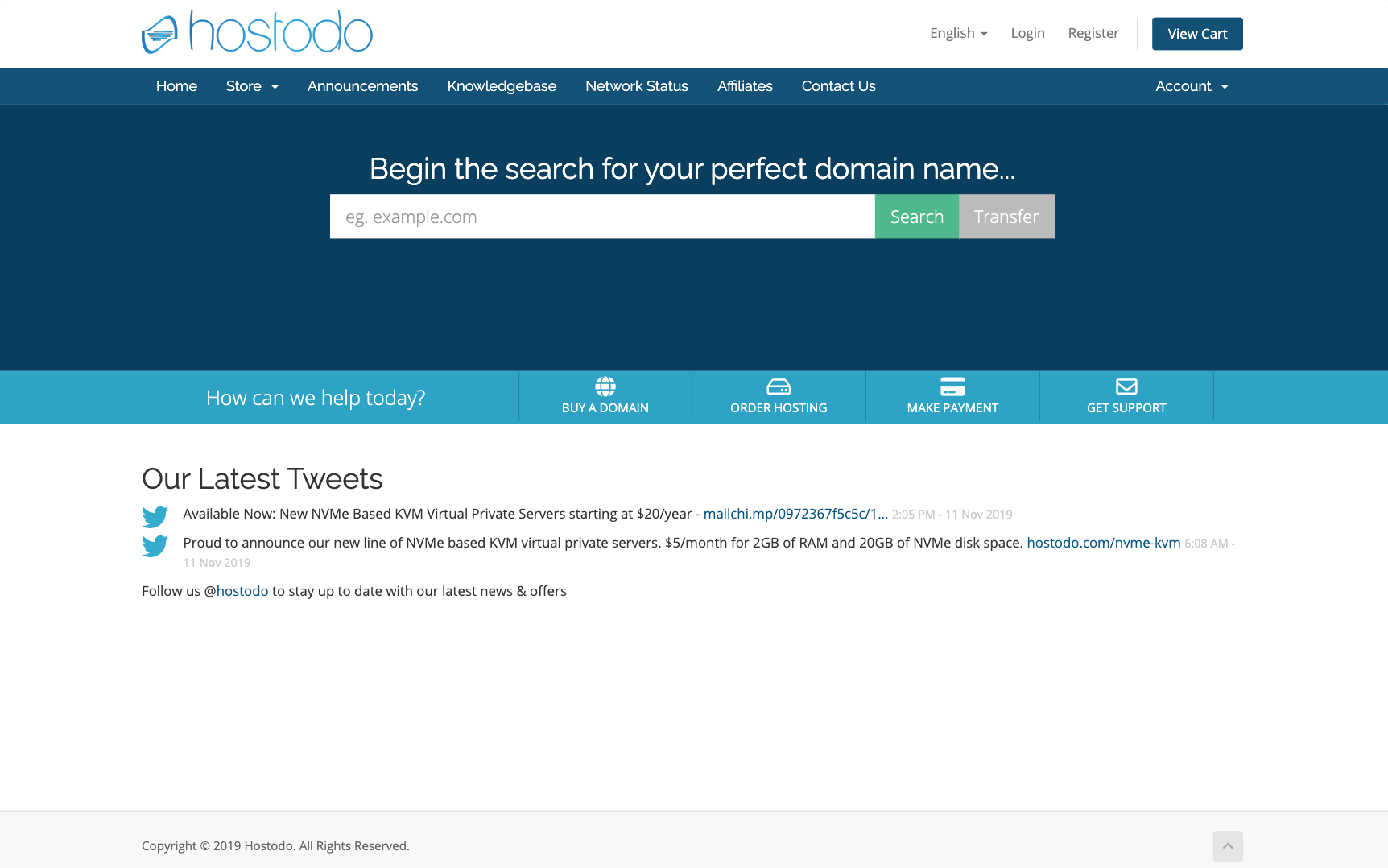This screenshot has width=1388, height=868.
Task: Click the Our Latest Tweets heading
Action: tap(262, 478)
